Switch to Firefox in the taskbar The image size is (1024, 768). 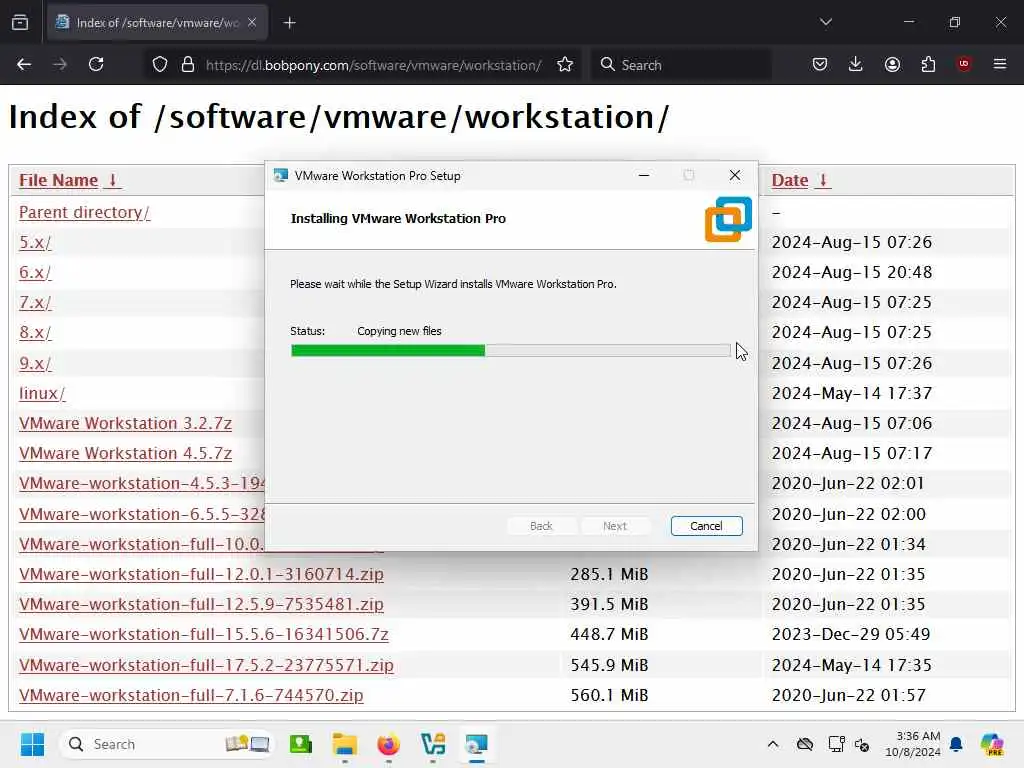click(x=388, y=744)
